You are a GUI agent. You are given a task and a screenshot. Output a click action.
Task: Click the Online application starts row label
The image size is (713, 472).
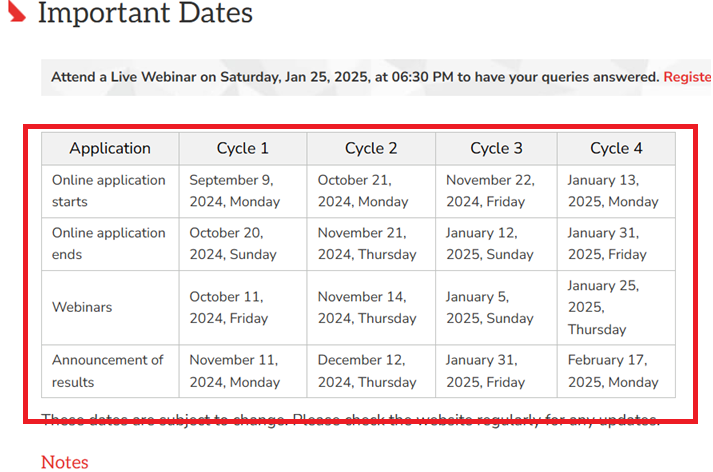pos(109,191)
